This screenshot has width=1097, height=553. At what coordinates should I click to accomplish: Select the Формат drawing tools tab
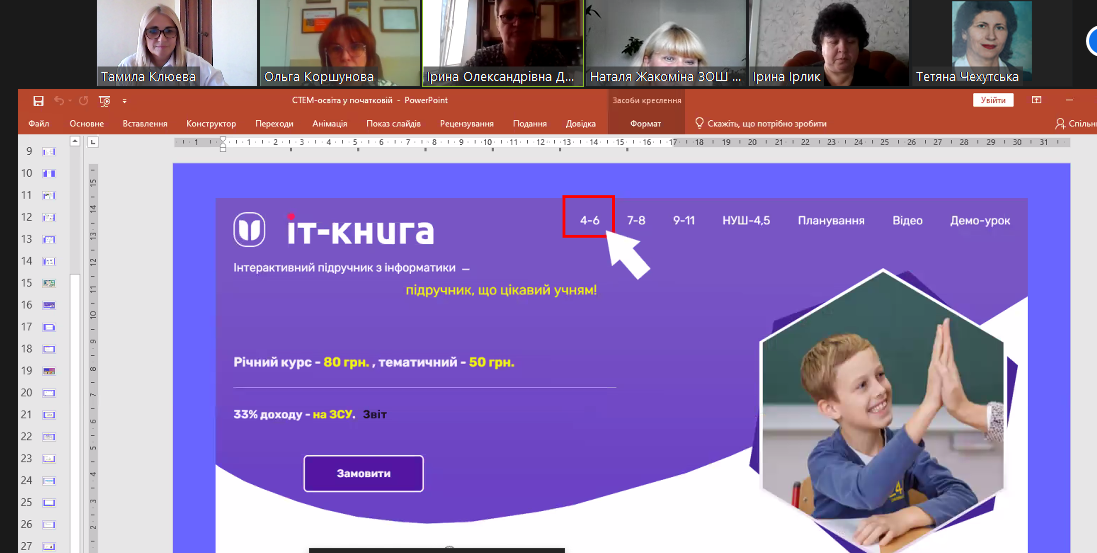(646, 124)
